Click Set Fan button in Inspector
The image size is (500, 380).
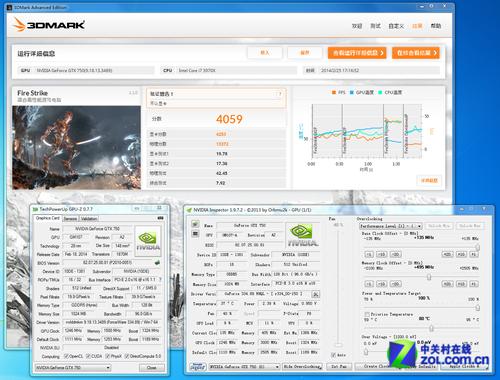pyautogui.click(x=339, y=367)
